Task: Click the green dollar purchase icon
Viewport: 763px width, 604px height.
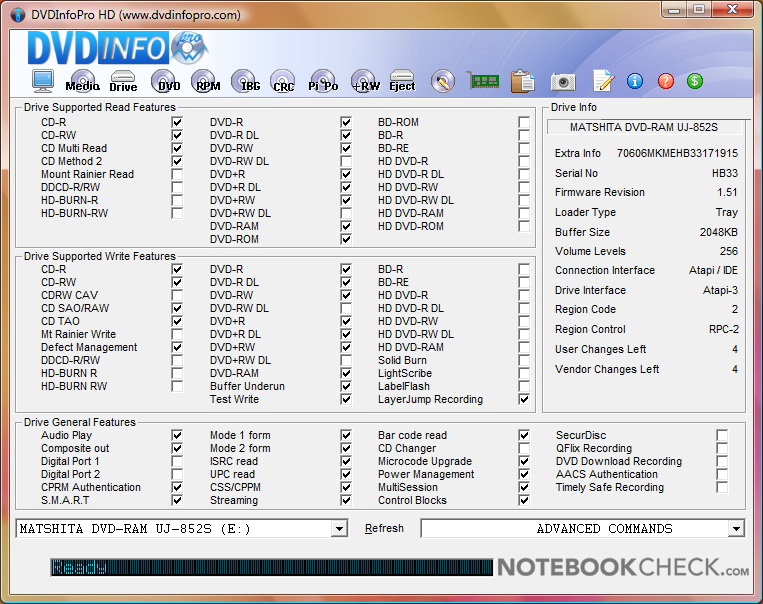Action: point(695,81)
